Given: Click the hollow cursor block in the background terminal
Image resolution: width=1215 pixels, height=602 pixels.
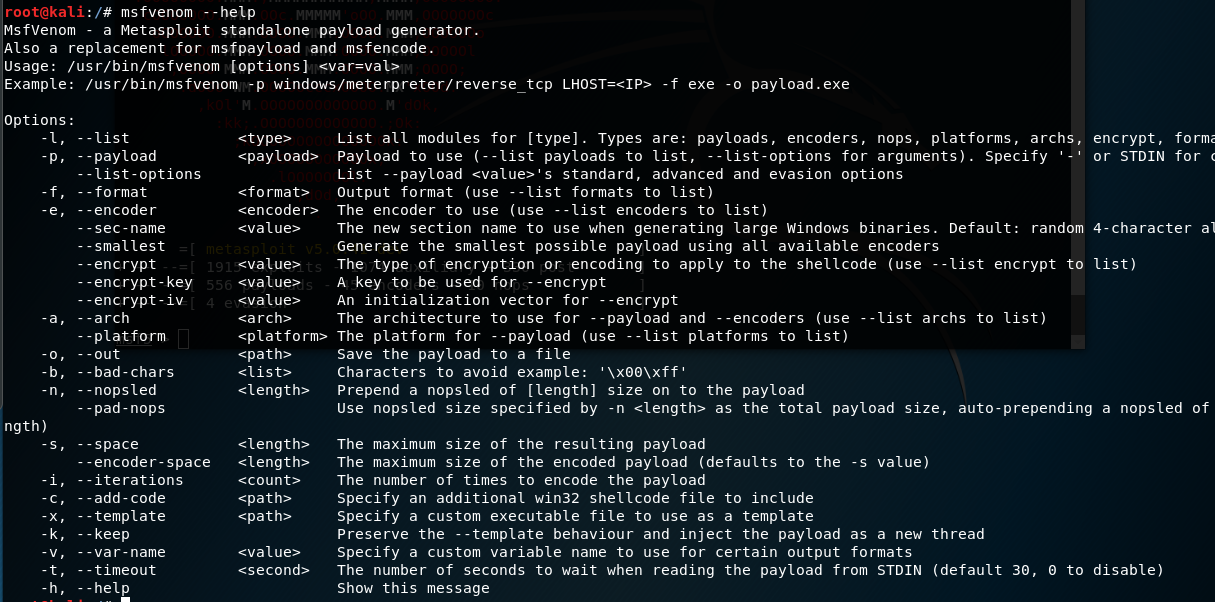Looking at the screenshot, I should tap(183, 339).
